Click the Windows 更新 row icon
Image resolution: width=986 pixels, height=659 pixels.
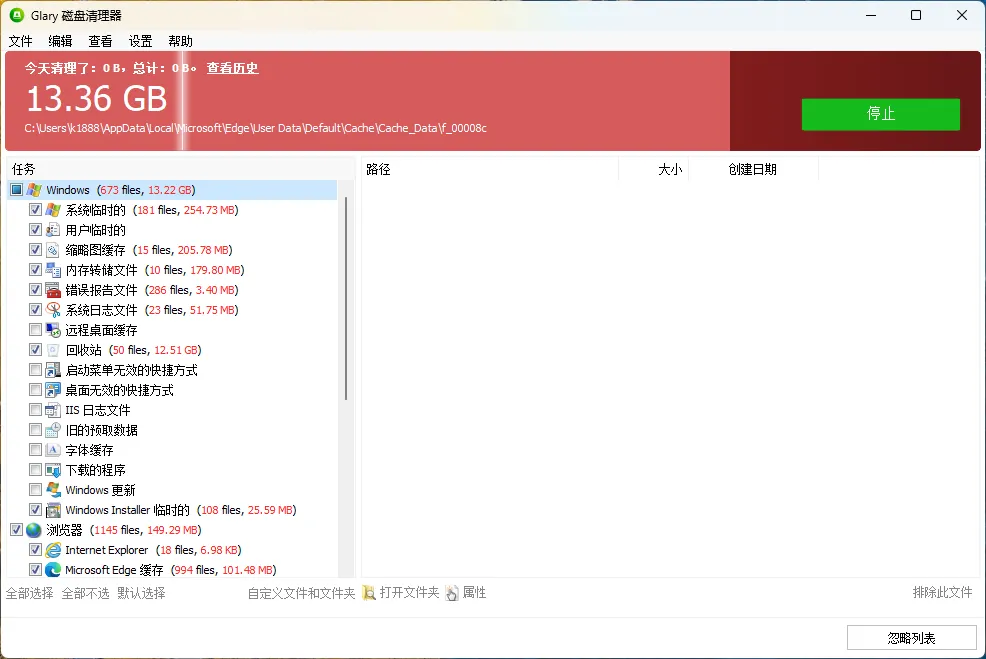coord(53,490)
